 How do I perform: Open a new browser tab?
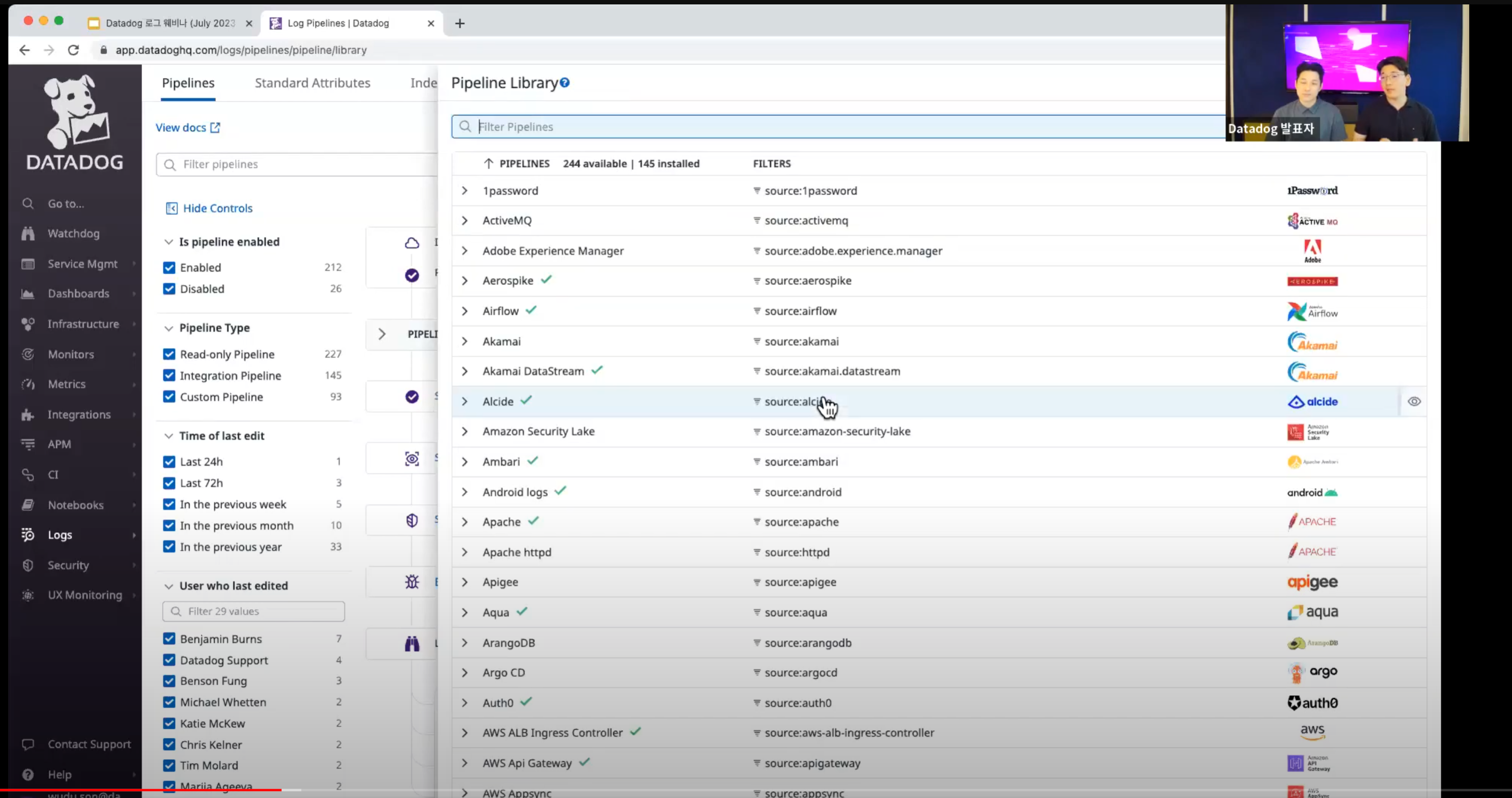click(460, 24)
